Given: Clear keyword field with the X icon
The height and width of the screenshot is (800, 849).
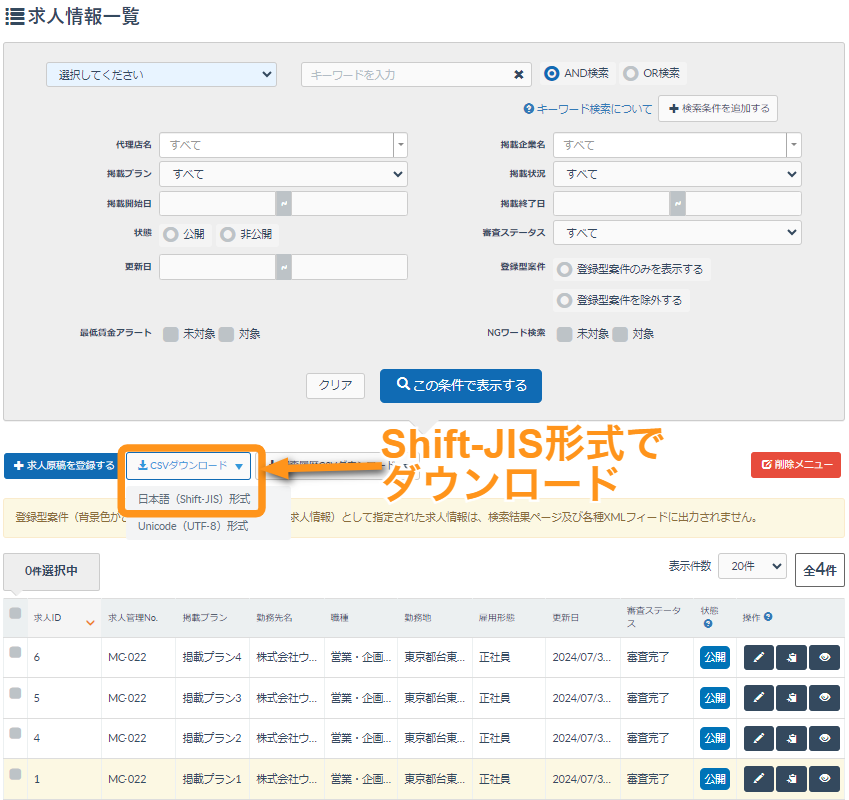Looking at the screenshot, I should pos(519,75).
